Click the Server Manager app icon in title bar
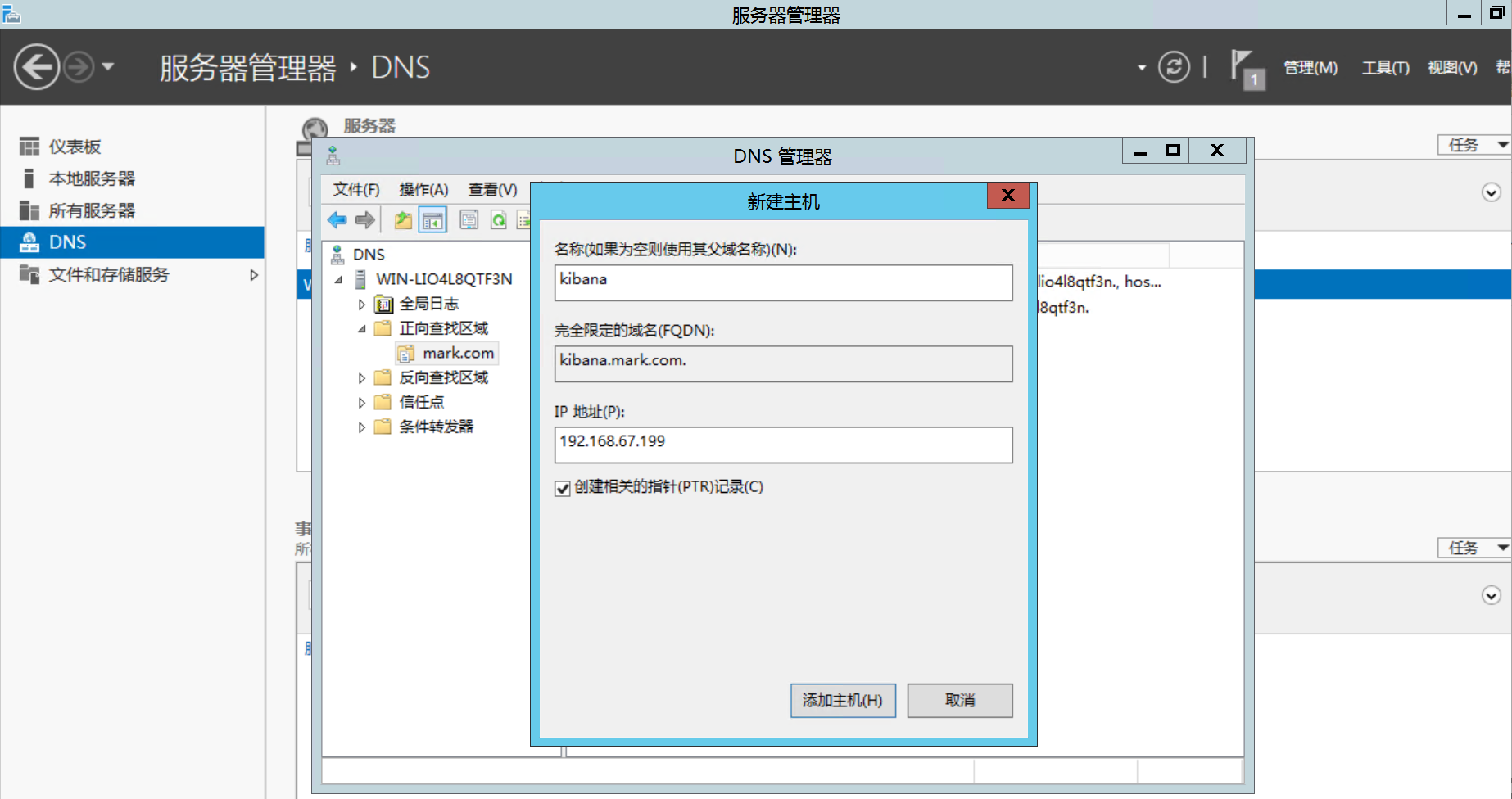 (11, 13)
